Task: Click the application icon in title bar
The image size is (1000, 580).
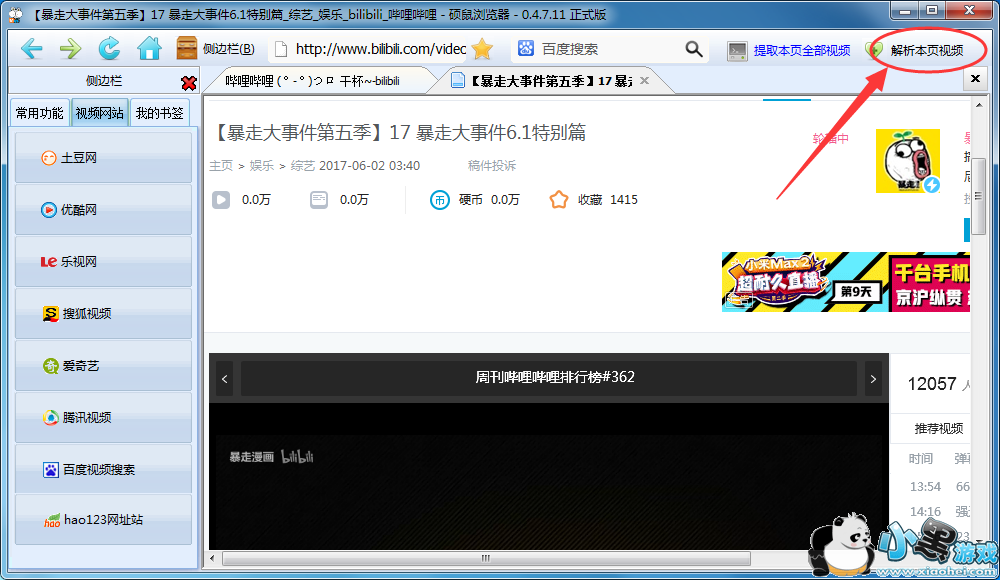Action: pos(15,14)
